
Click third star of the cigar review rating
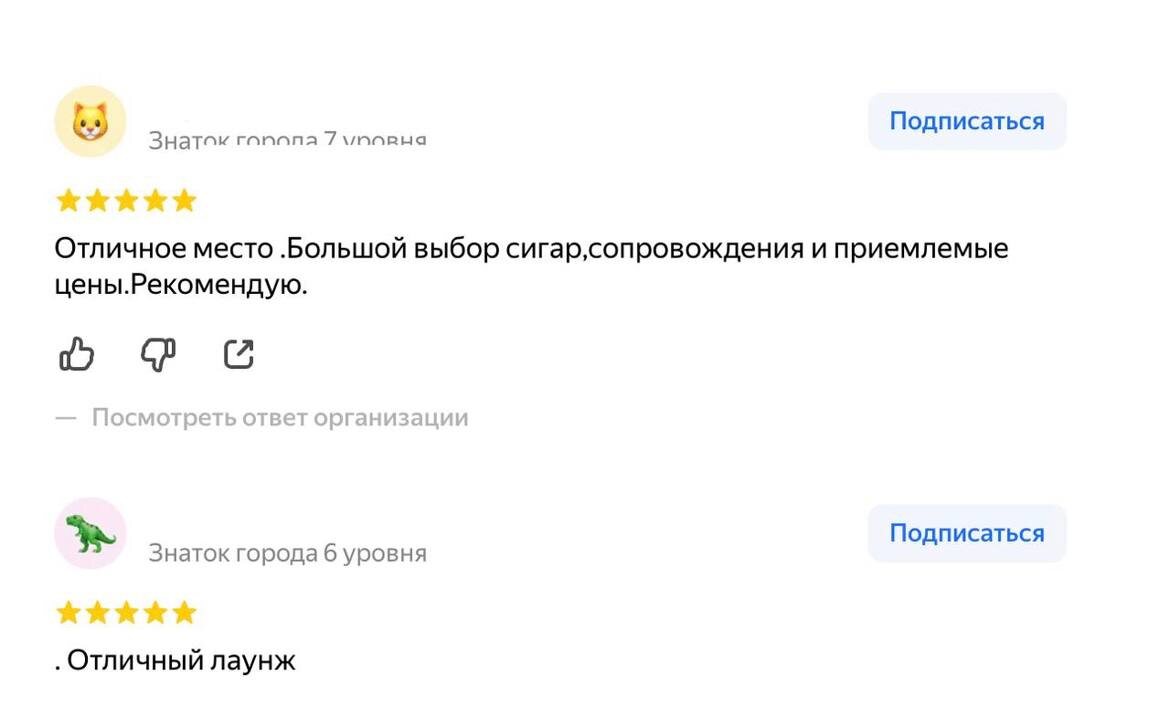[x=126, y=201]
